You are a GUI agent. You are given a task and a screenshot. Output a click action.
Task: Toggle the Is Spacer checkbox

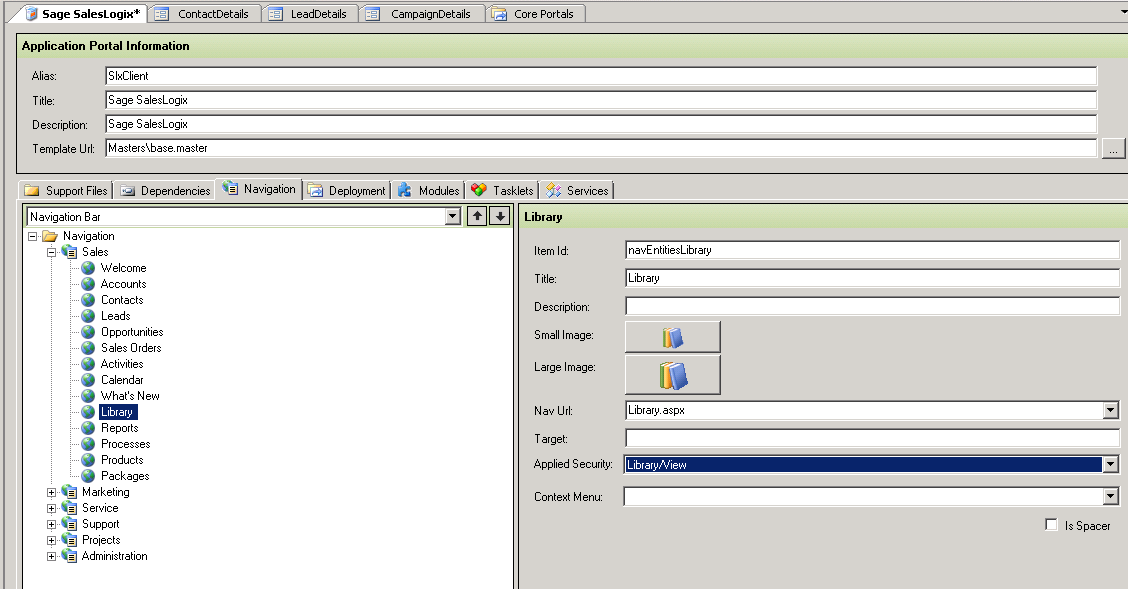(1051, 525)
